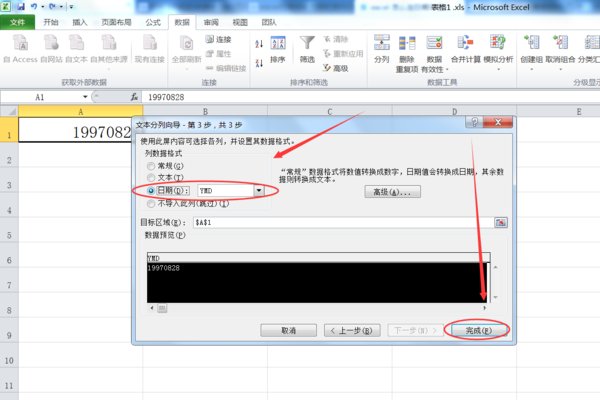Import data from text (自文本)
The image size is (600, 400).
[77, 48]
